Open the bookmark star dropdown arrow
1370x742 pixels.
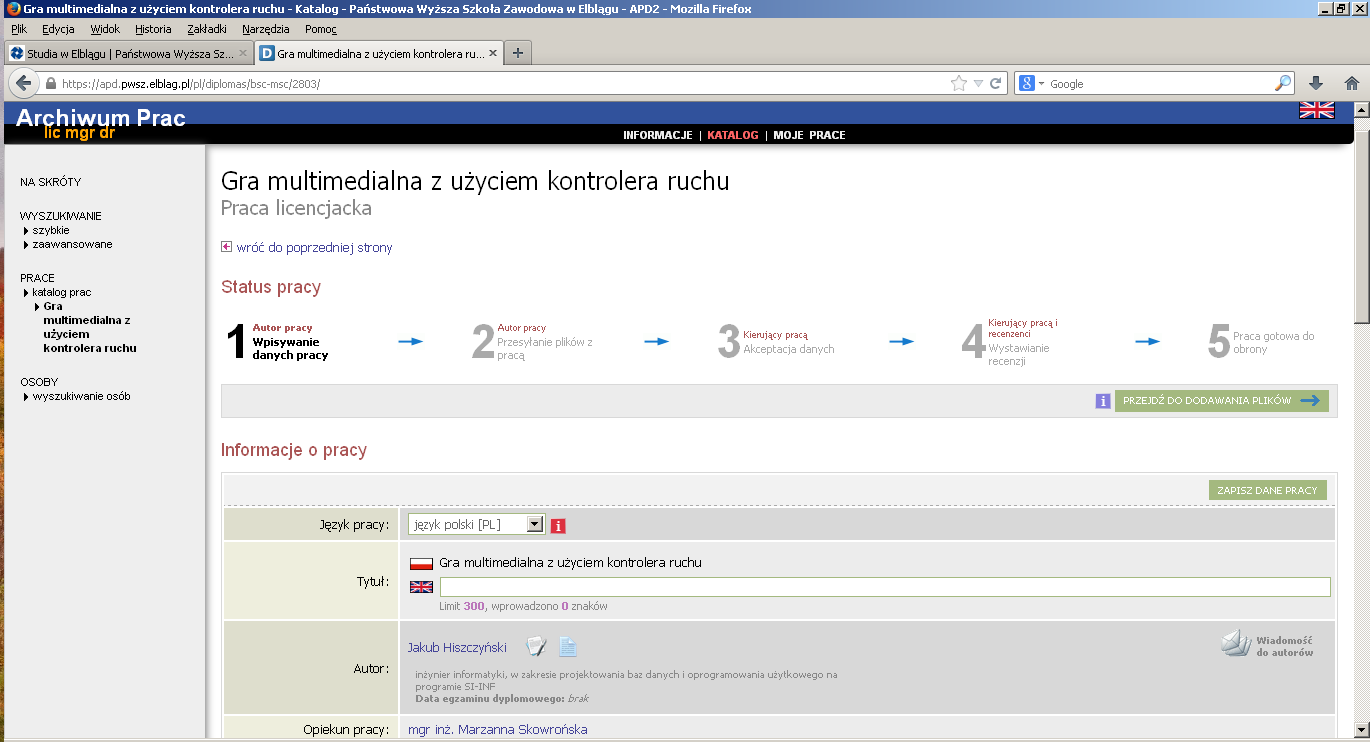(x=979, y=84)
